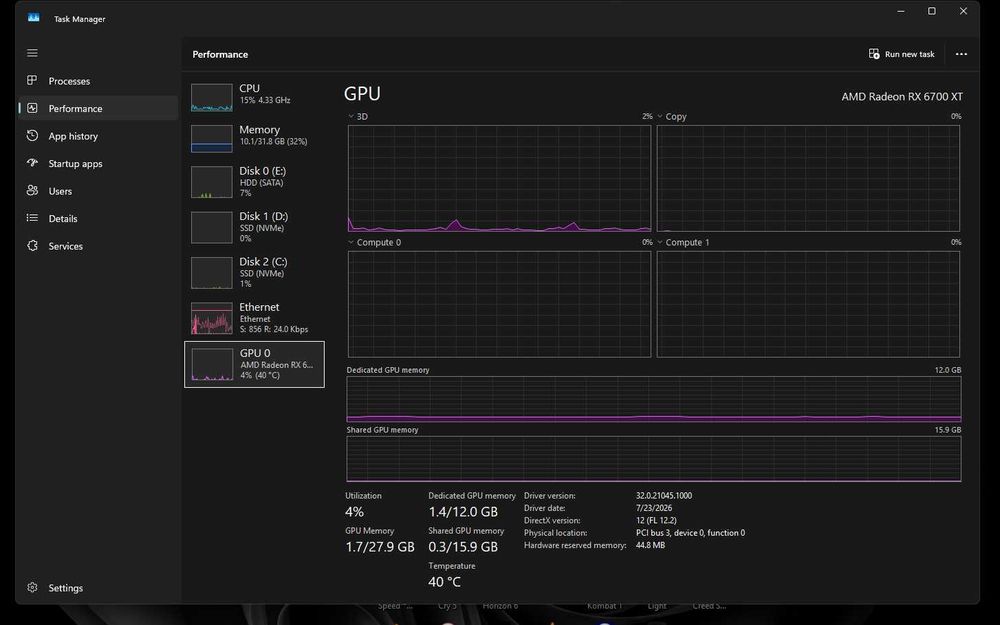Click the 0.3/15.9 GB shared memory value

(x=463, y=547)
